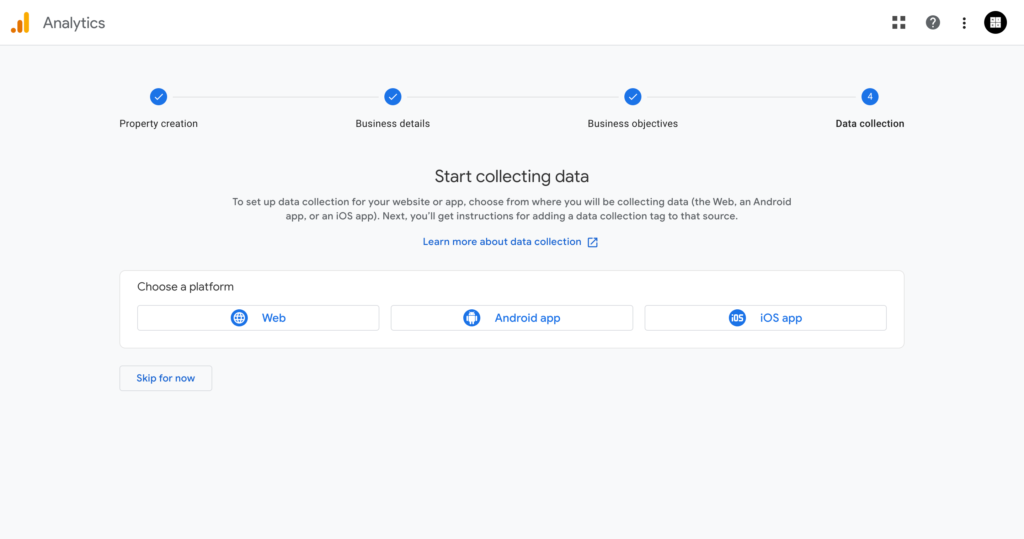Go to the Property creation step checkmark
The width and height of the screenshot is (1024, 539).
tap(158, 97)
